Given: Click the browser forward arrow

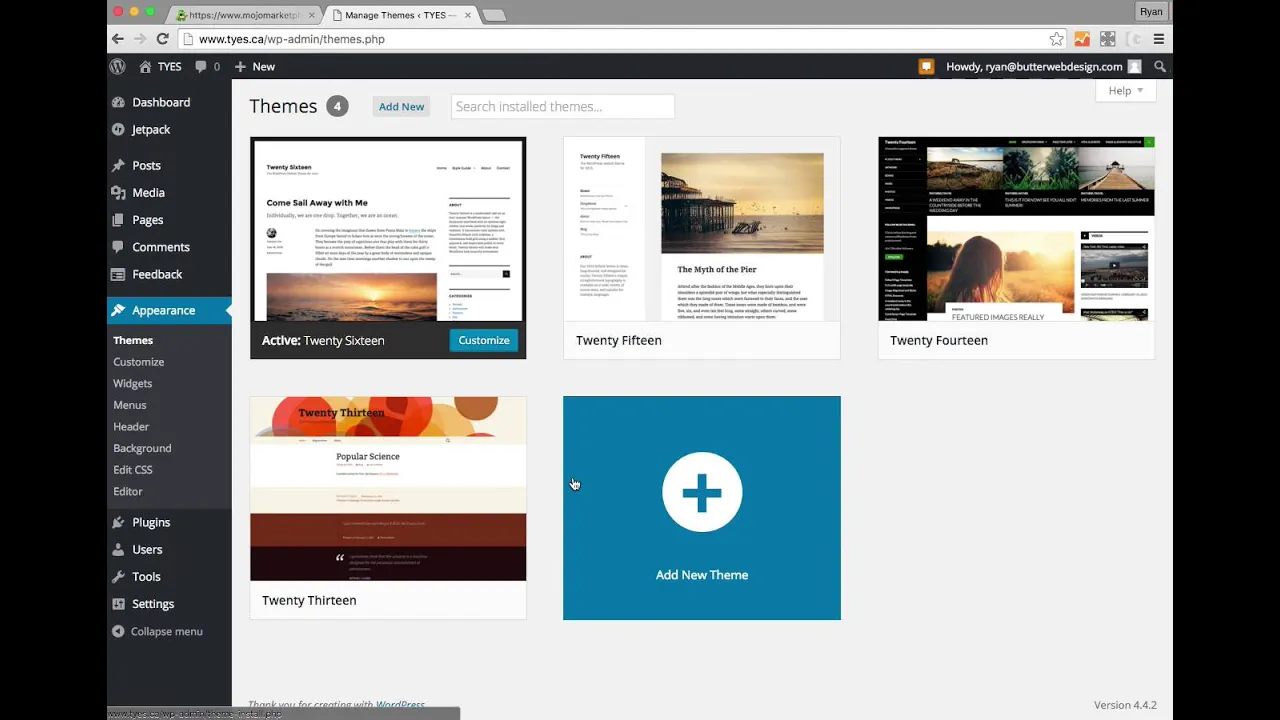Looking at the screenshot, I should click(x=140, y=39).
